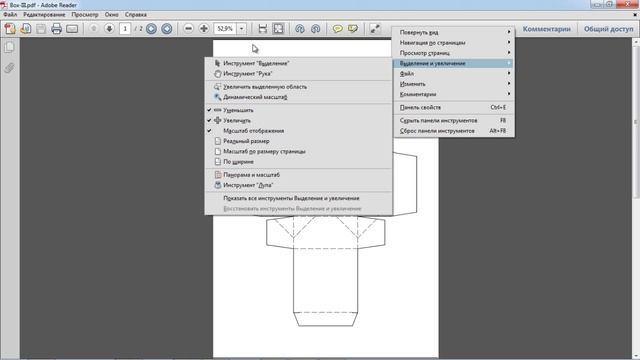Enable Масштаб по размеру страницы item

coord(298,151)
